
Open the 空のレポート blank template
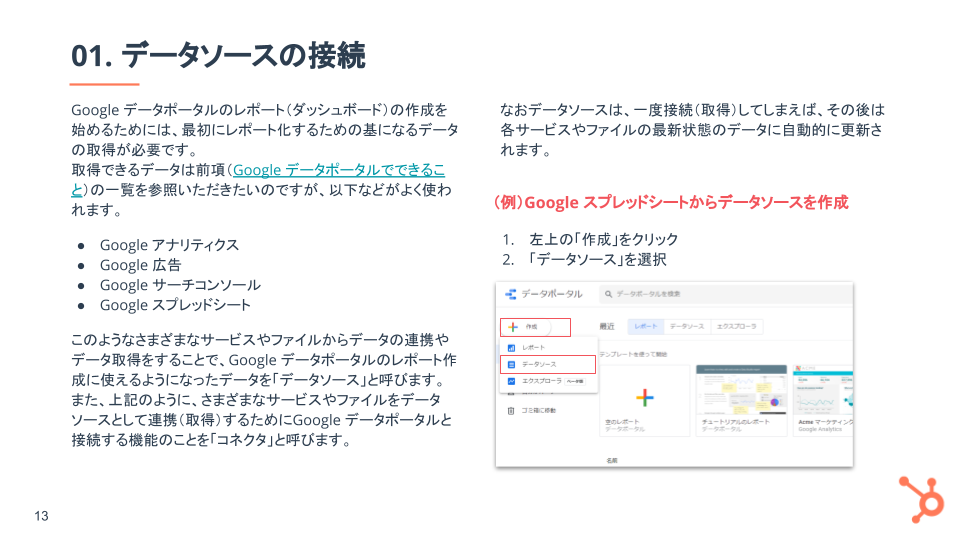pos(645,398)
